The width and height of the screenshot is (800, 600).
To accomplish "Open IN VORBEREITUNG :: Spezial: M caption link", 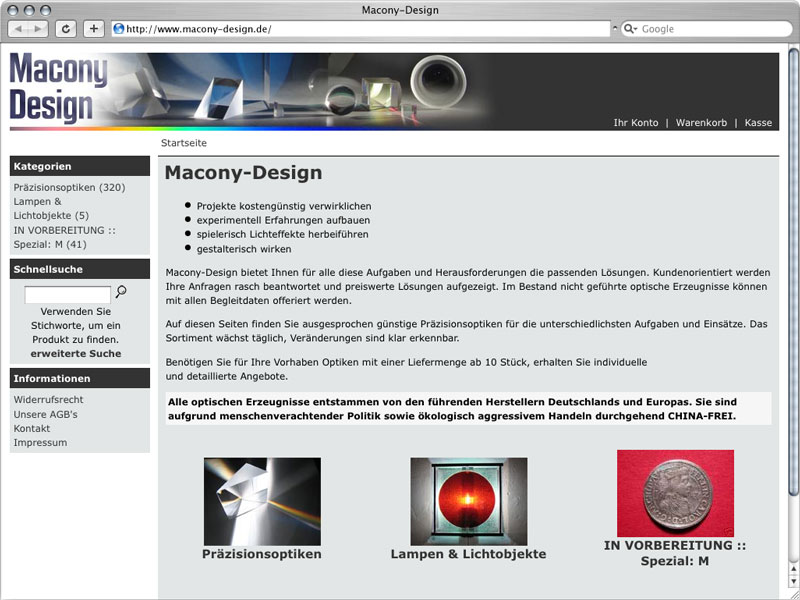I will click(675, 553).
